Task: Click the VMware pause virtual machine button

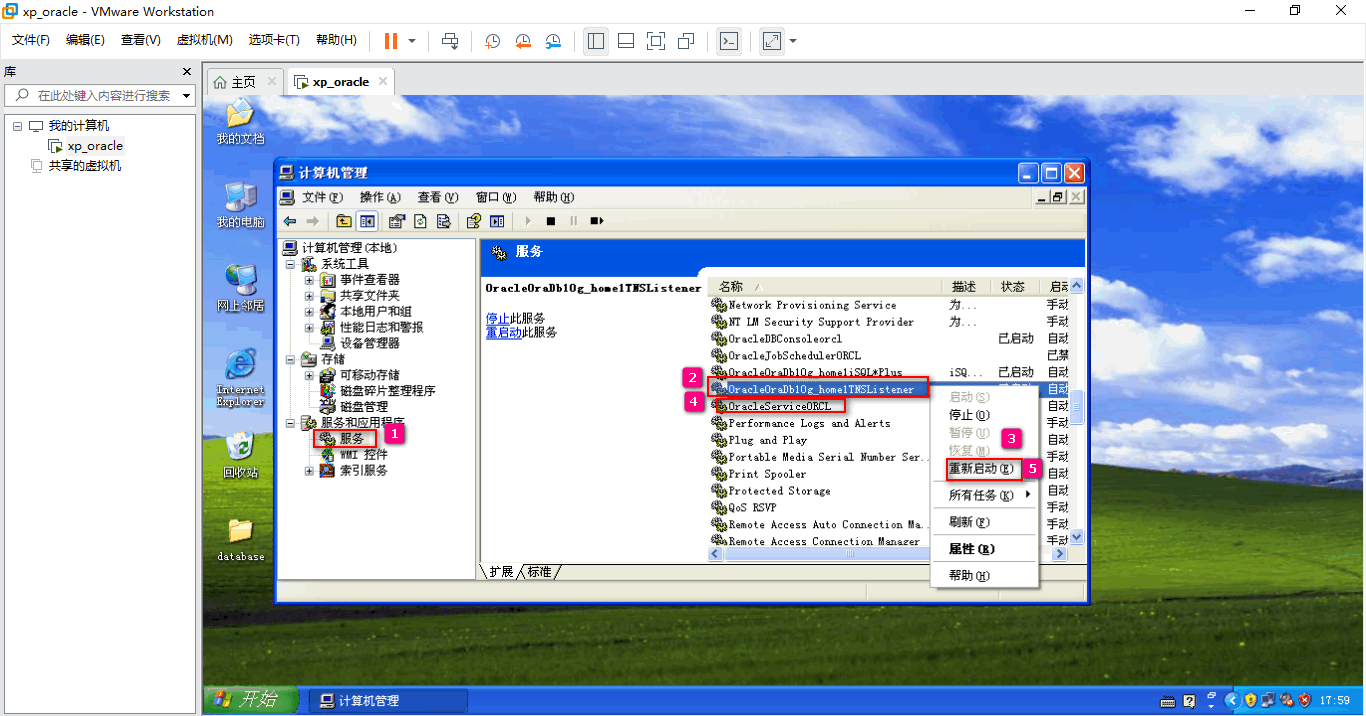Action: tap(391, 41)
